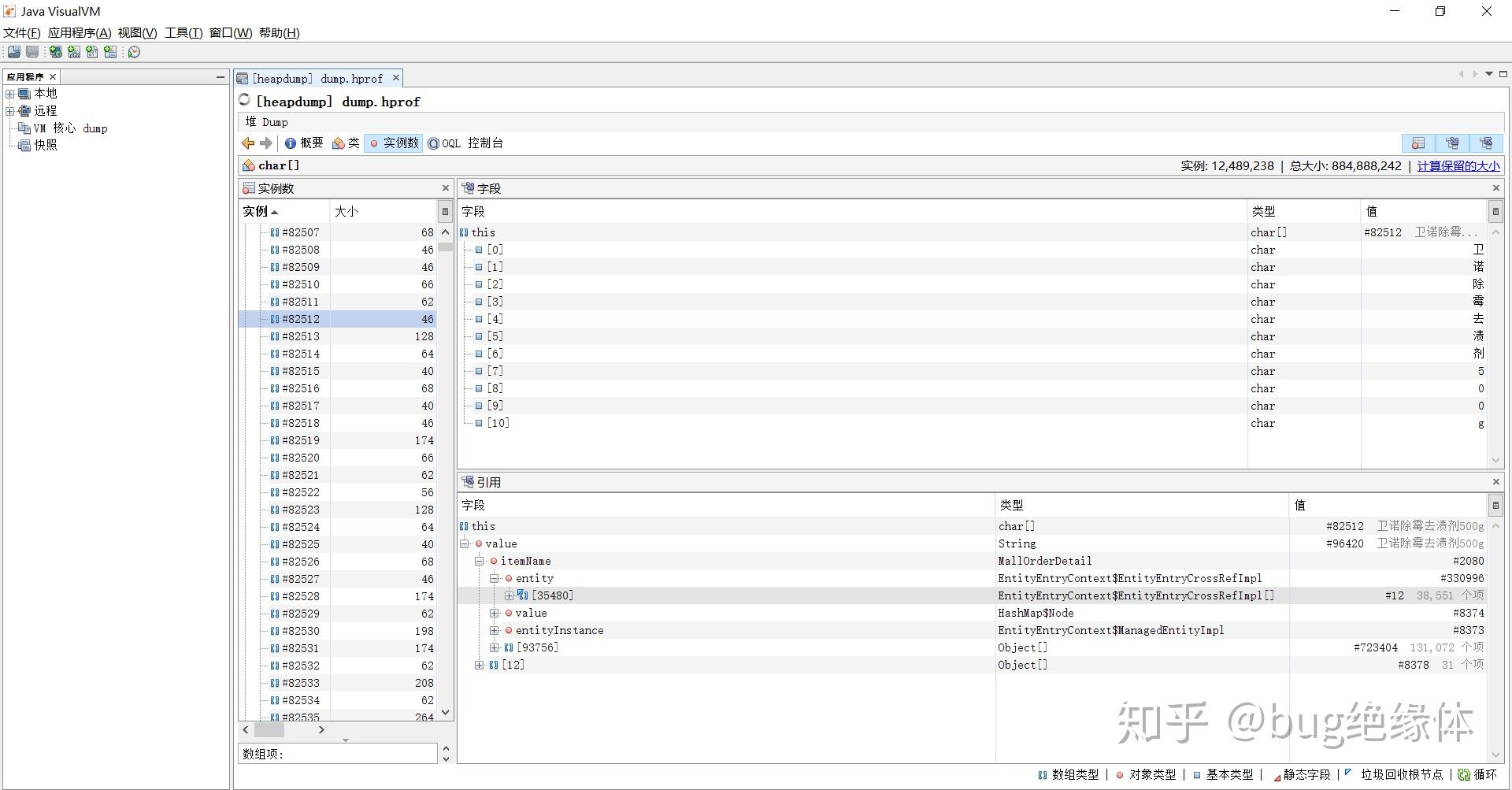Image resolution: width=1512 pixels, height=790 pixels.
Task: Toggle the column options icon in 字段 panel
Action: pyautogui.click(x=1495, y=210)
